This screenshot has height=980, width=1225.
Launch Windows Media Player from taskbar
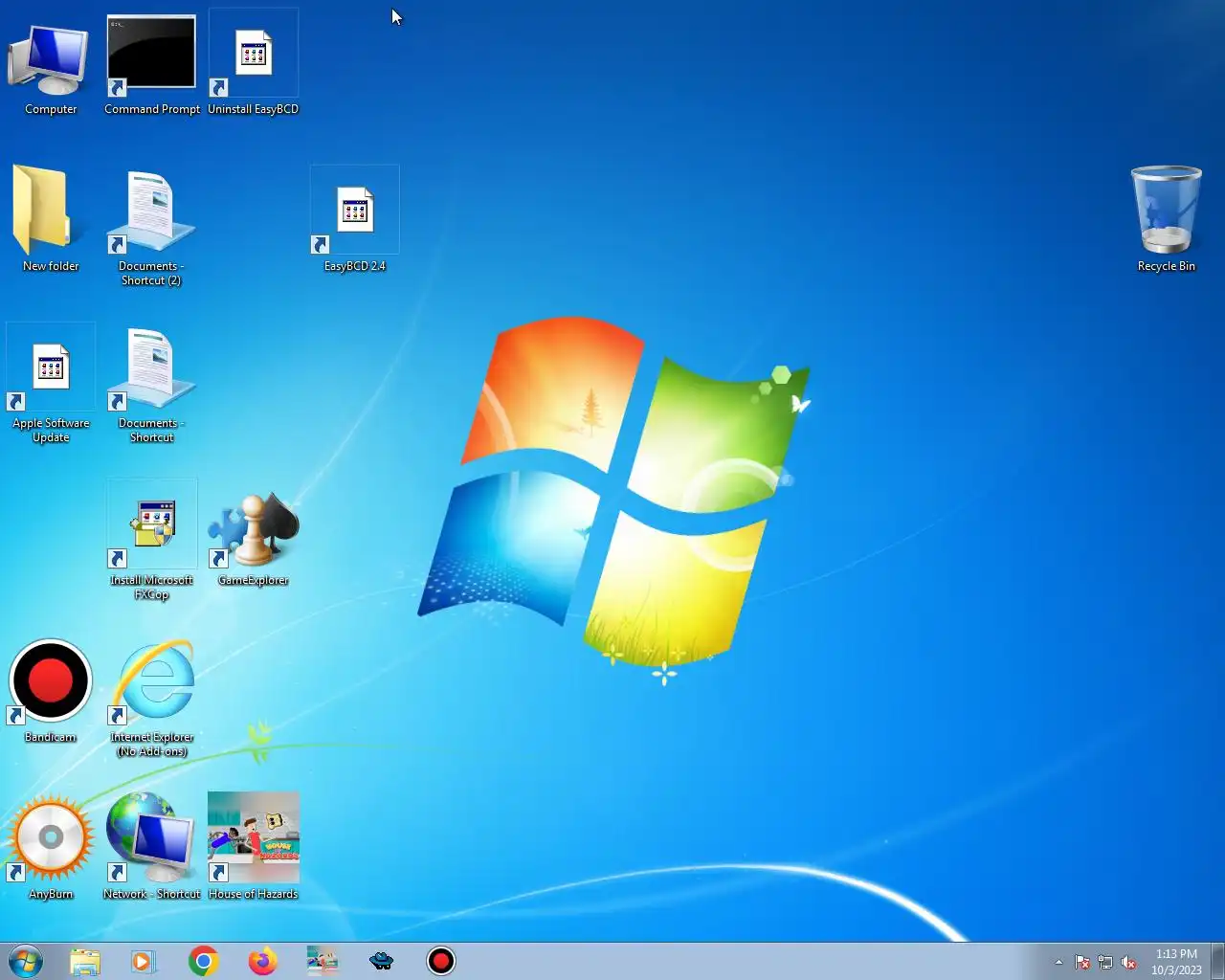click(144, 961)
